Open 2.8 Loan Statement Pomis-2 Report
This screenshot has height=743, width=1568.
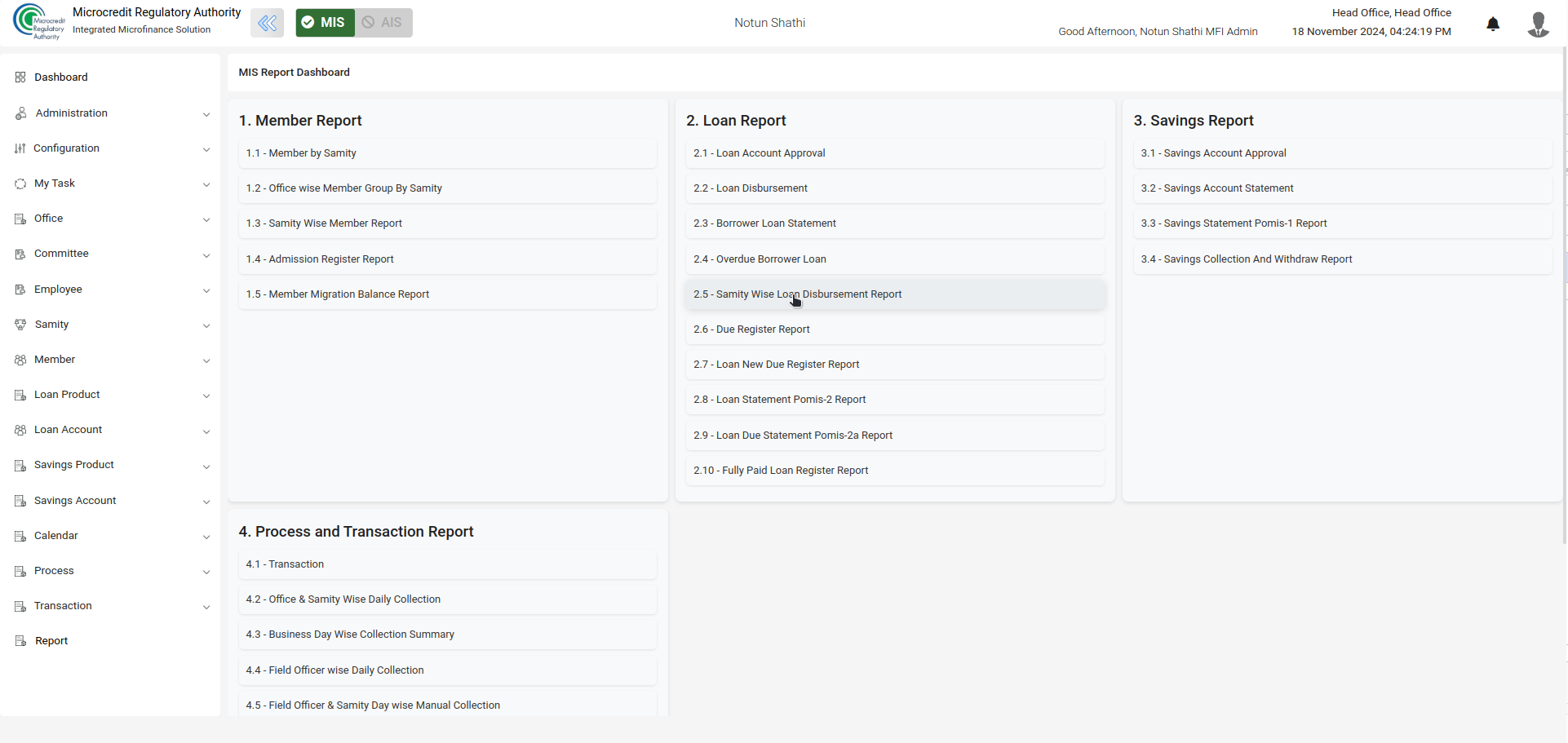tap(895, 400)
